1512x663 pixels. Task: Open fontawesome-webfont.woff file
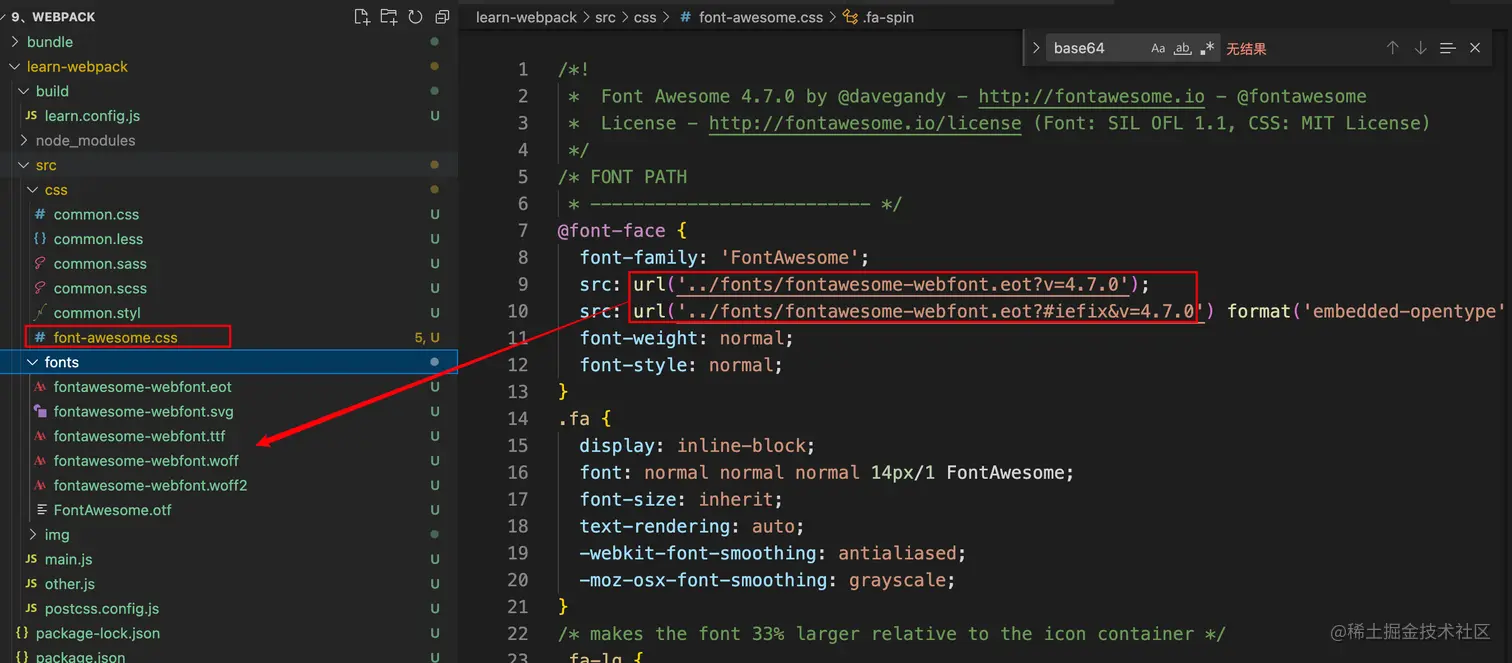146,461
